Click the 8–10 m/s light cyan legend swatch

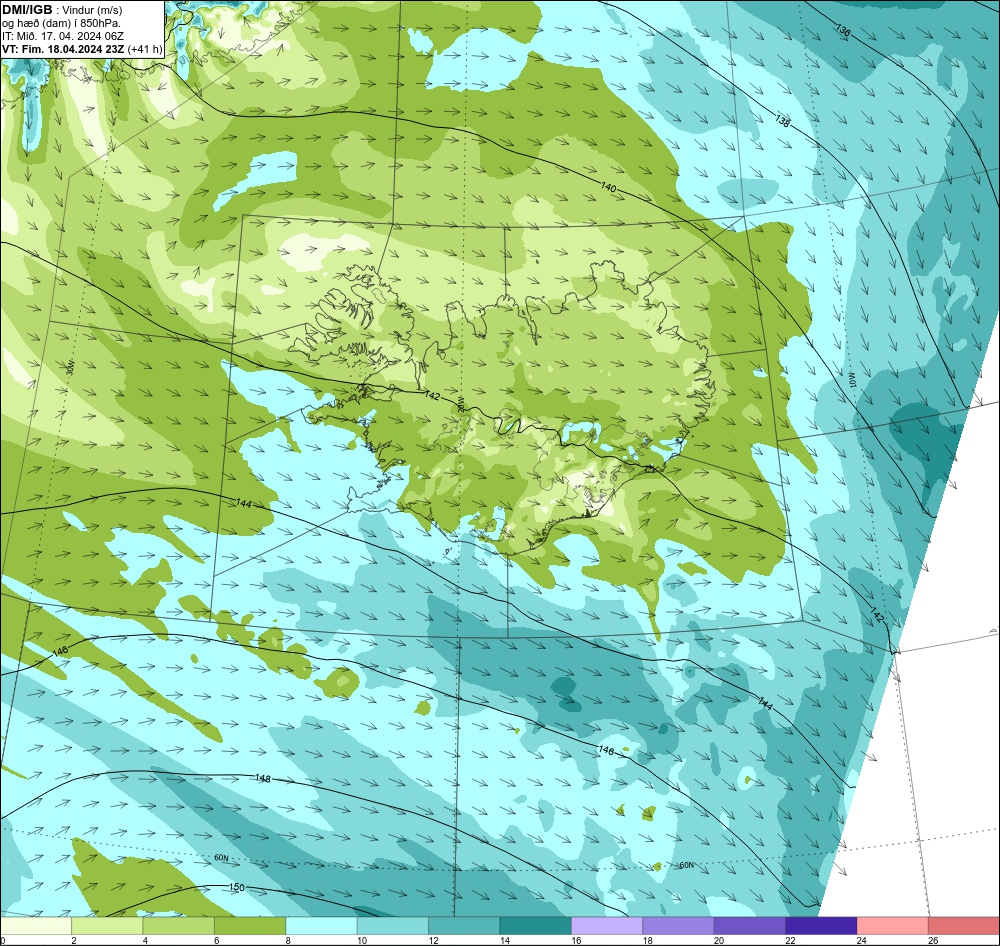(x=321, y=925)
